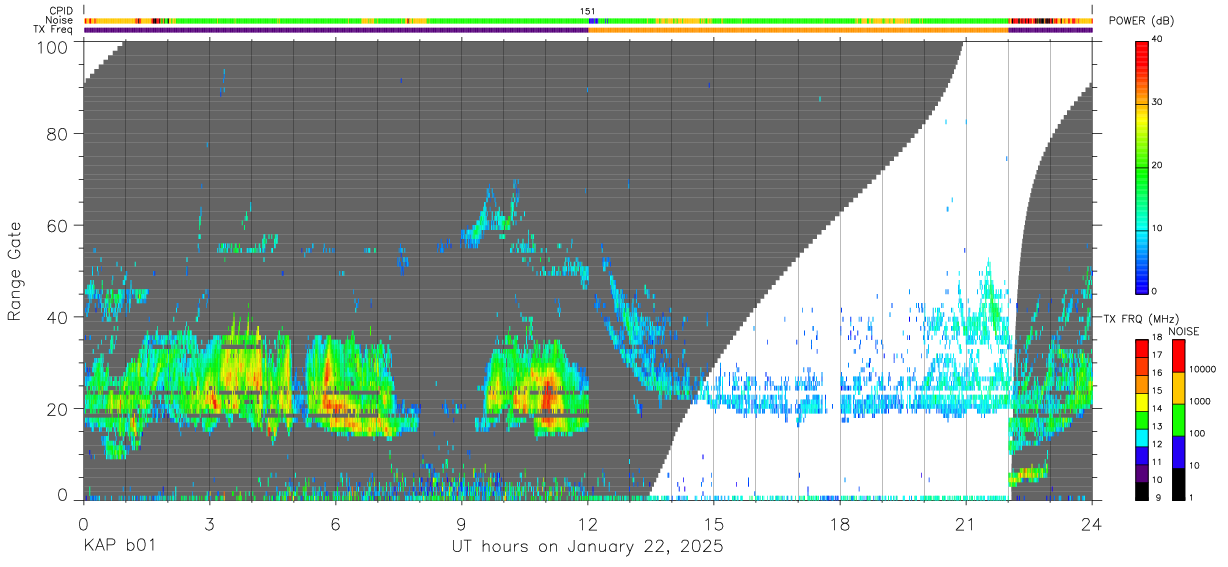Click the CPID value 151
Image resolution: width=1228 pixels, height=567 pixels.
click(588, 11)
